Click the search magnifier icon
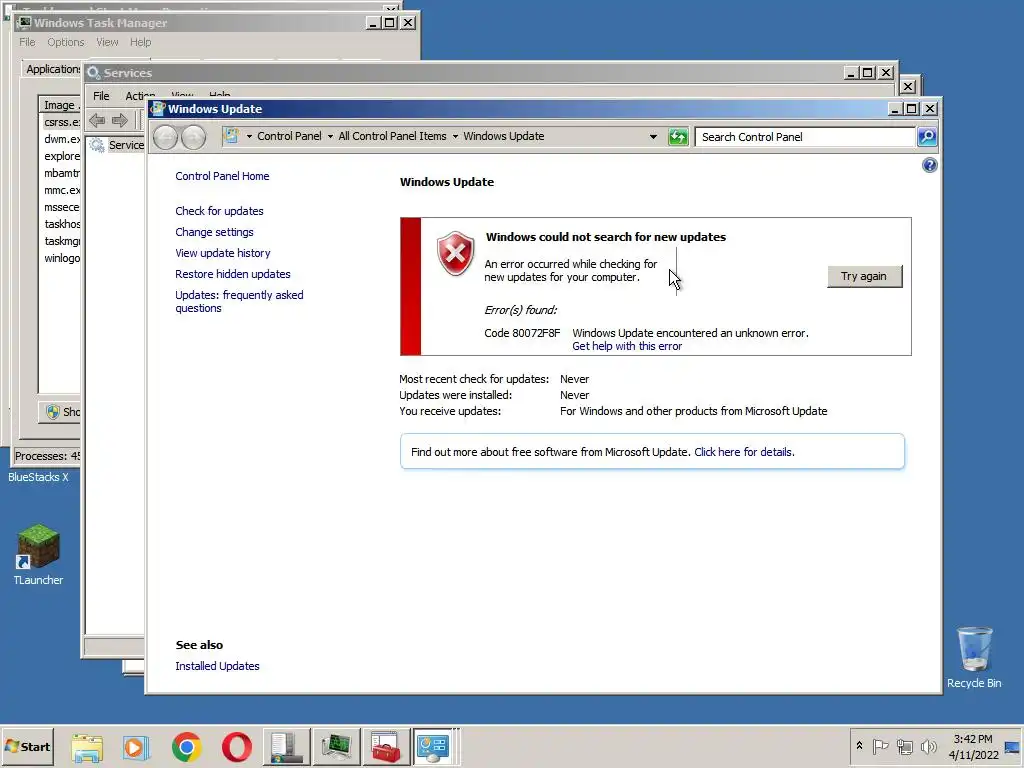 coord(927,136)
